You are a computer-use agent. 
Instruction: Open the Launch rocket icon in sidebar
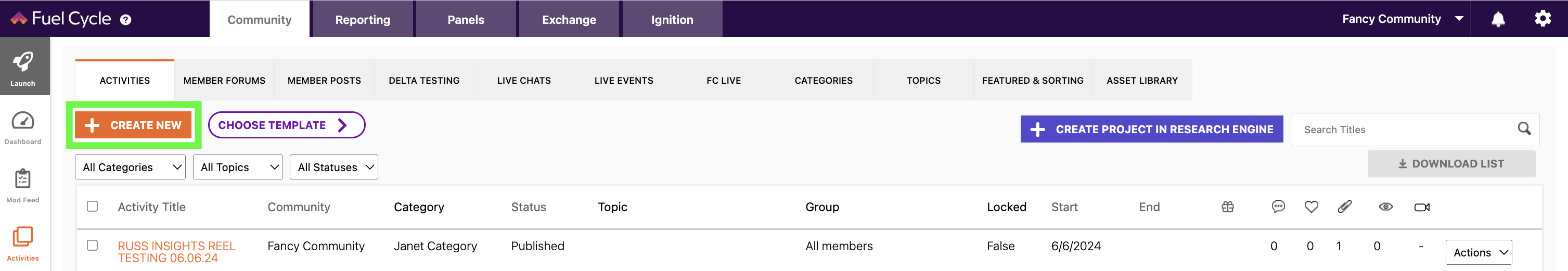click(23, 61)
